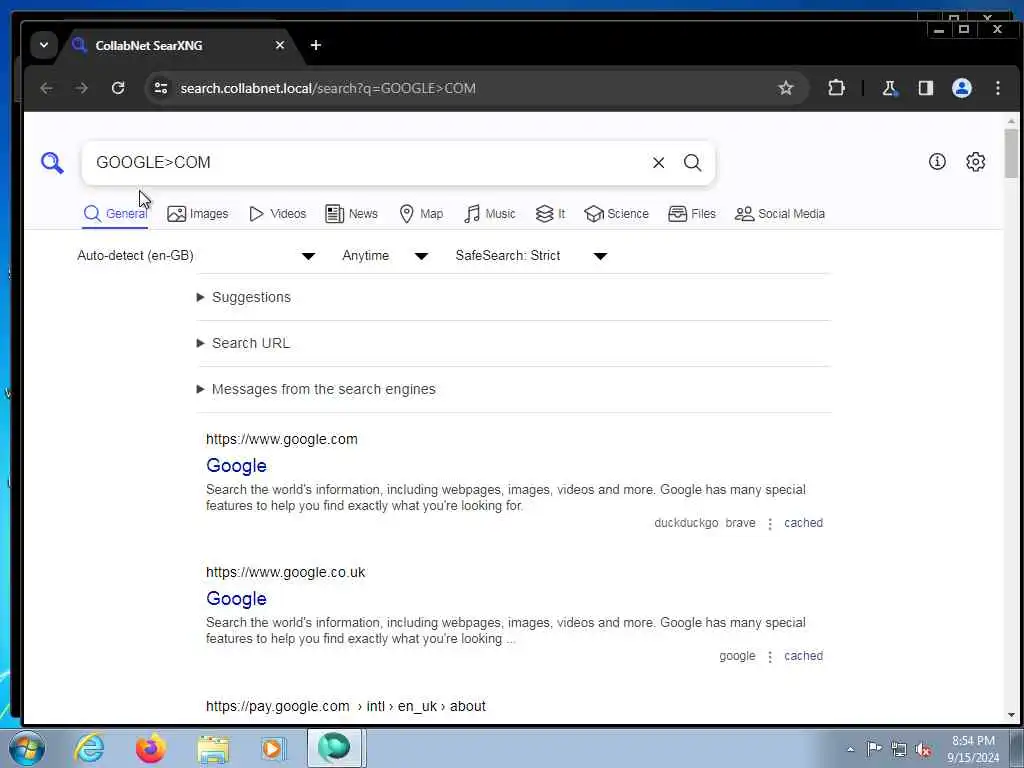The height and width of the screenshot is (768, 1024).
Task: Open Action Center flag icon
Action: (x=874, y=748)
